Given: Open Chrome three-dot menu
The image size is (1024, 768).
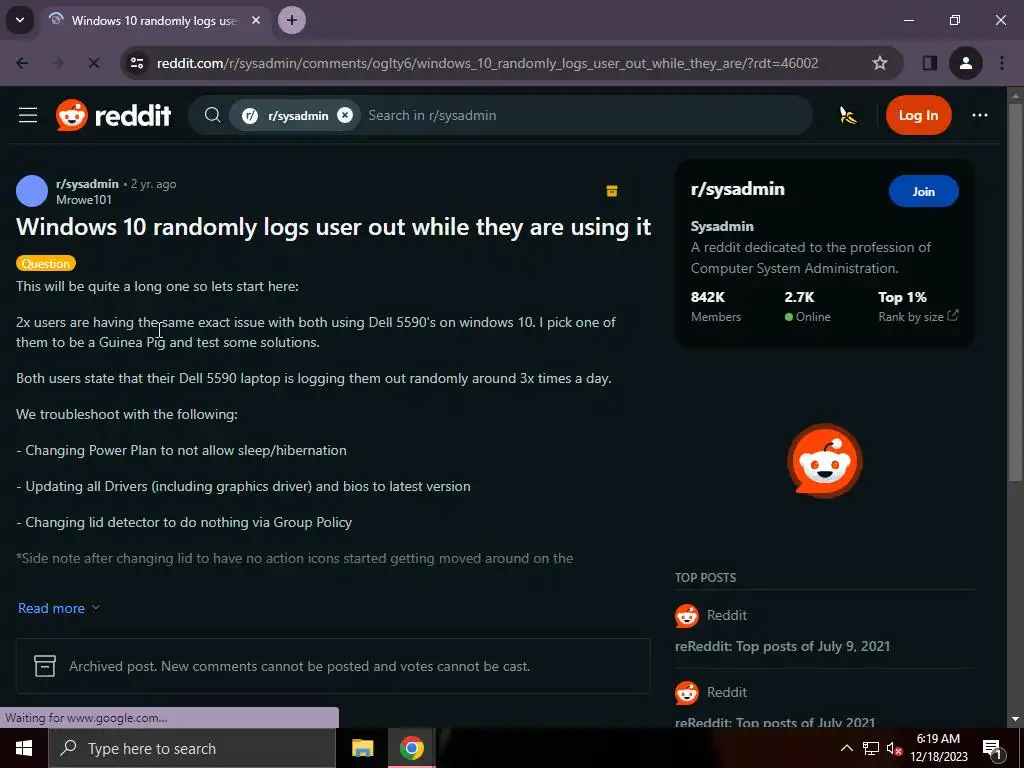Looking at the screenshot, I should (x=1002, y=63).
